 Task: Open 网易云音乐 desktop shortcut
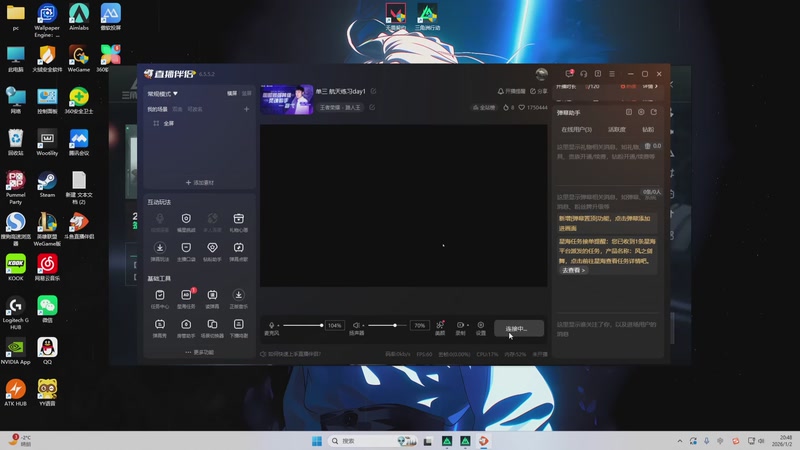47,268
